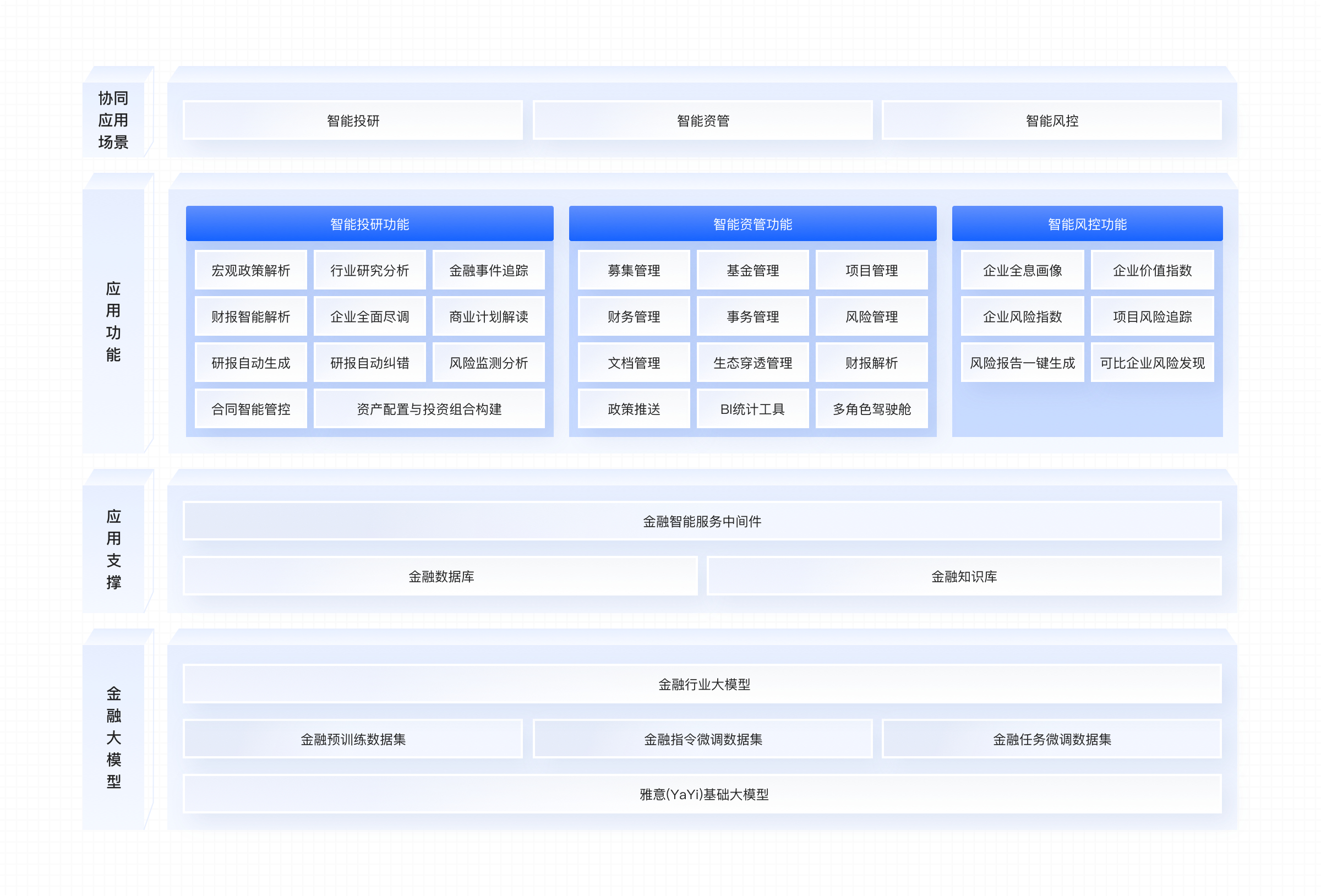The image size is (1321, 896).
Task: Open the 研报自动纠错 tile
Action: click(369, 363)
